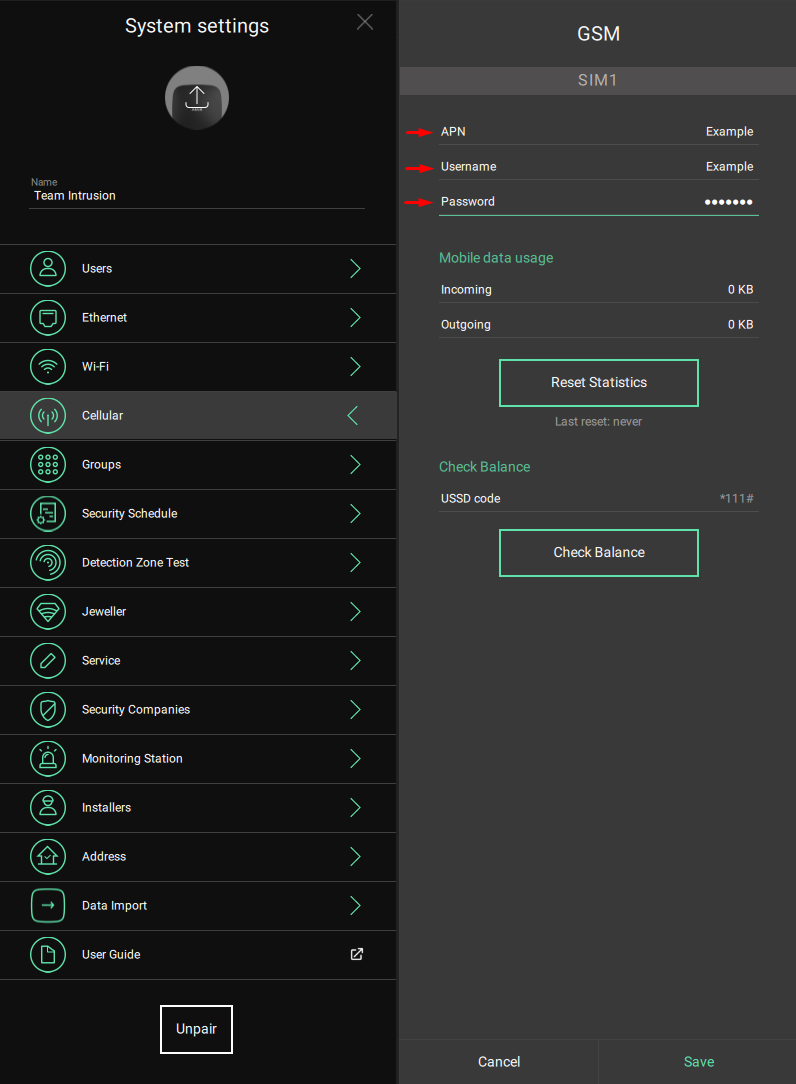796x1084 pixels.
Task: Click the USSD code field
Action: tap(599, 498)
